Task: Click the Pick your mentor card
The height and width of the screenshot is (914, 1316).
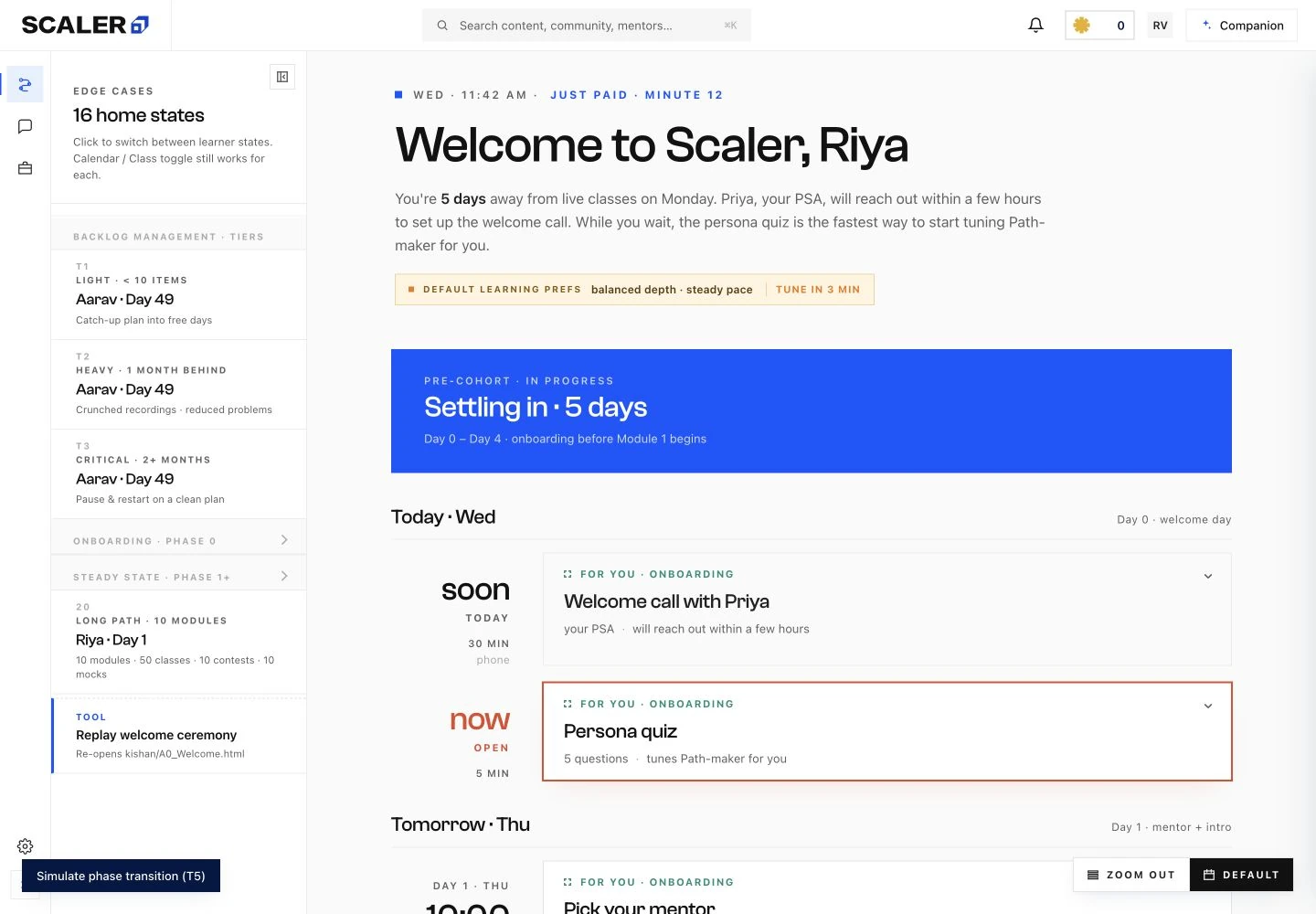Action: pyautogui.click(x=887, y=887)
